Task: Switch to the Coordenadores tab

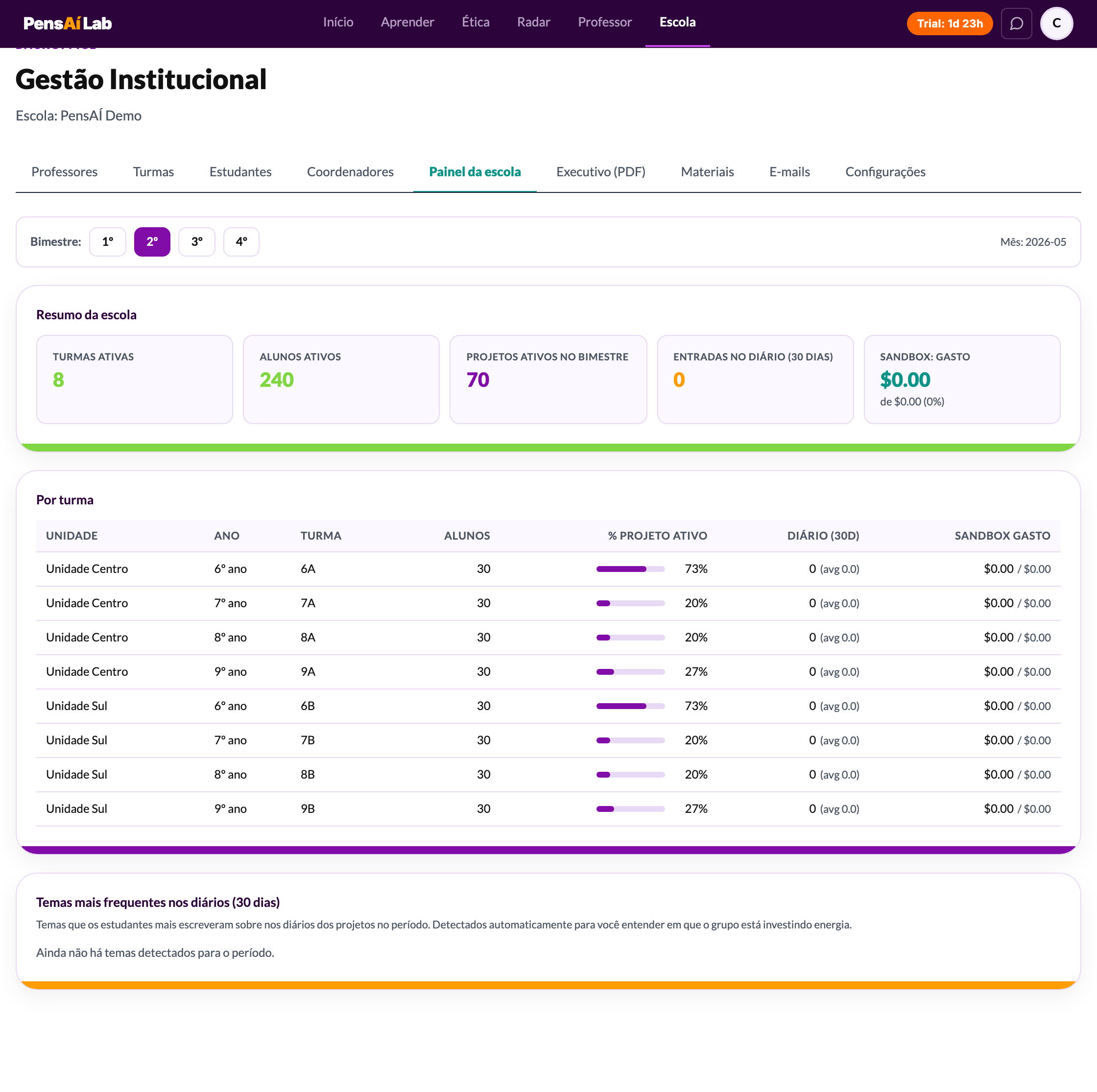Action: [x=350, y=171]
